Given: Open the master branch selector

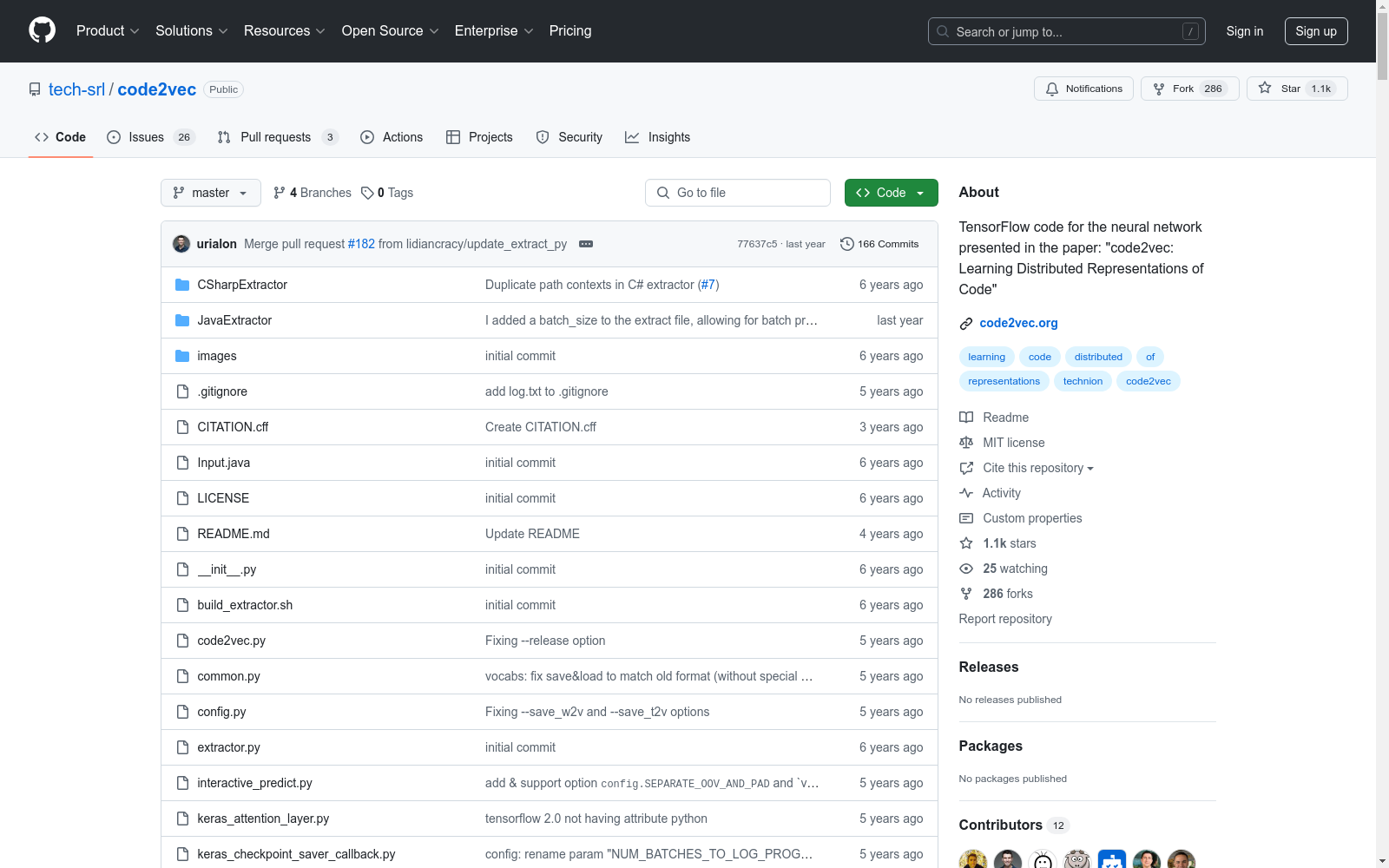Looking at the screenshot, I should click(211, 193).
